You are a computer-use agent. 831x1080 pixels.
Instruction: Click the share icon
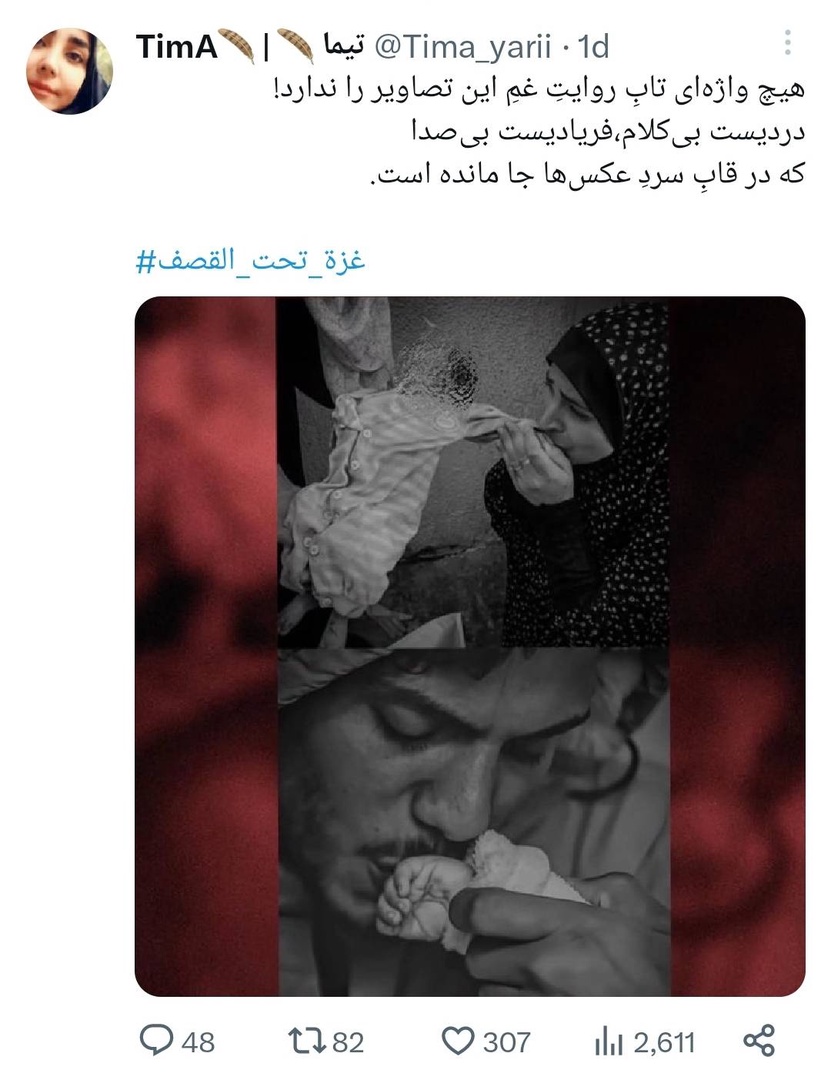759,1040
